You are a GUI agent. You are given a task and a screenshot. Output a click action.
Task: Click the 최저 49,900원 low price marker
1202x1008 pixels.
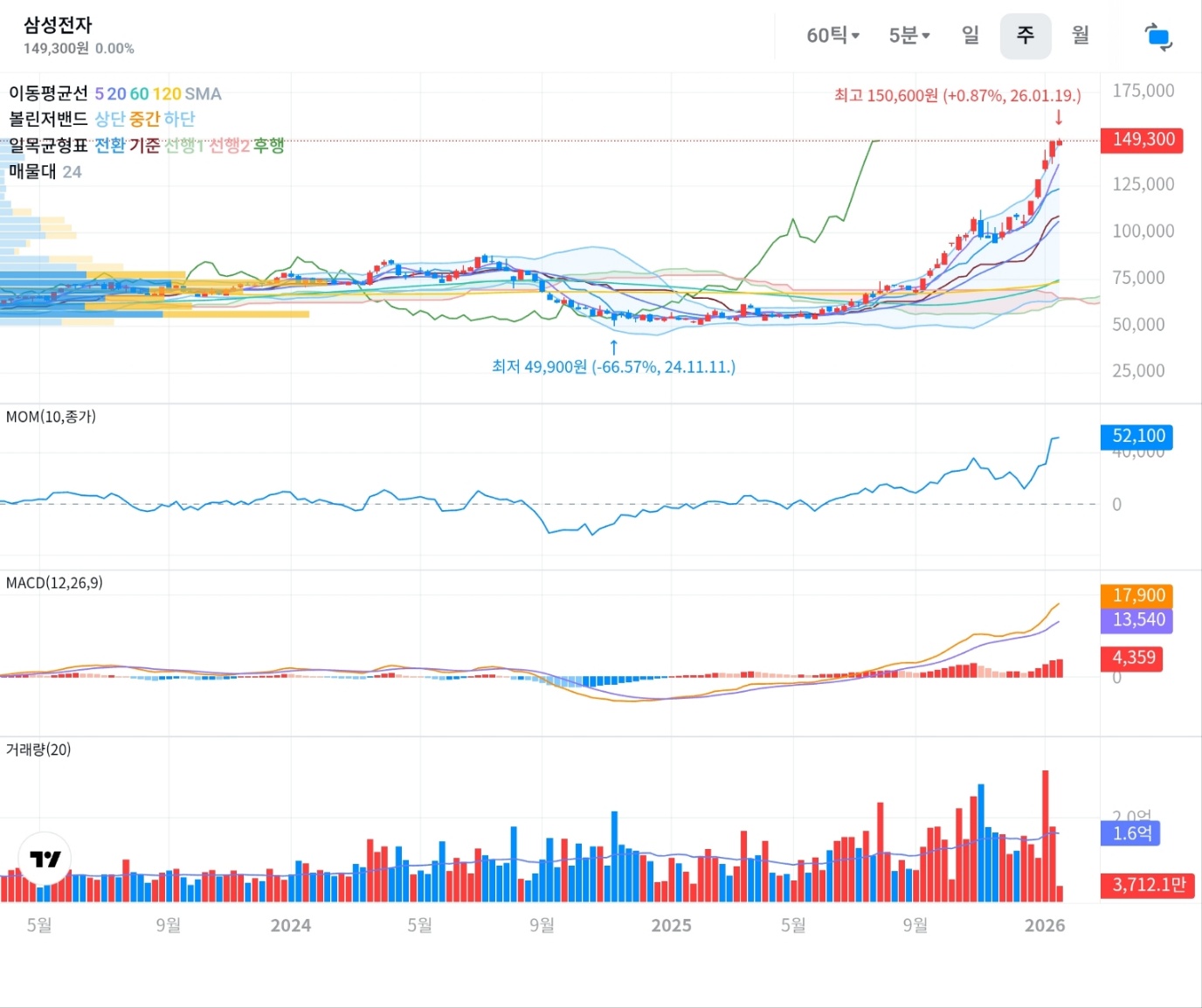[x=613, y=367]
